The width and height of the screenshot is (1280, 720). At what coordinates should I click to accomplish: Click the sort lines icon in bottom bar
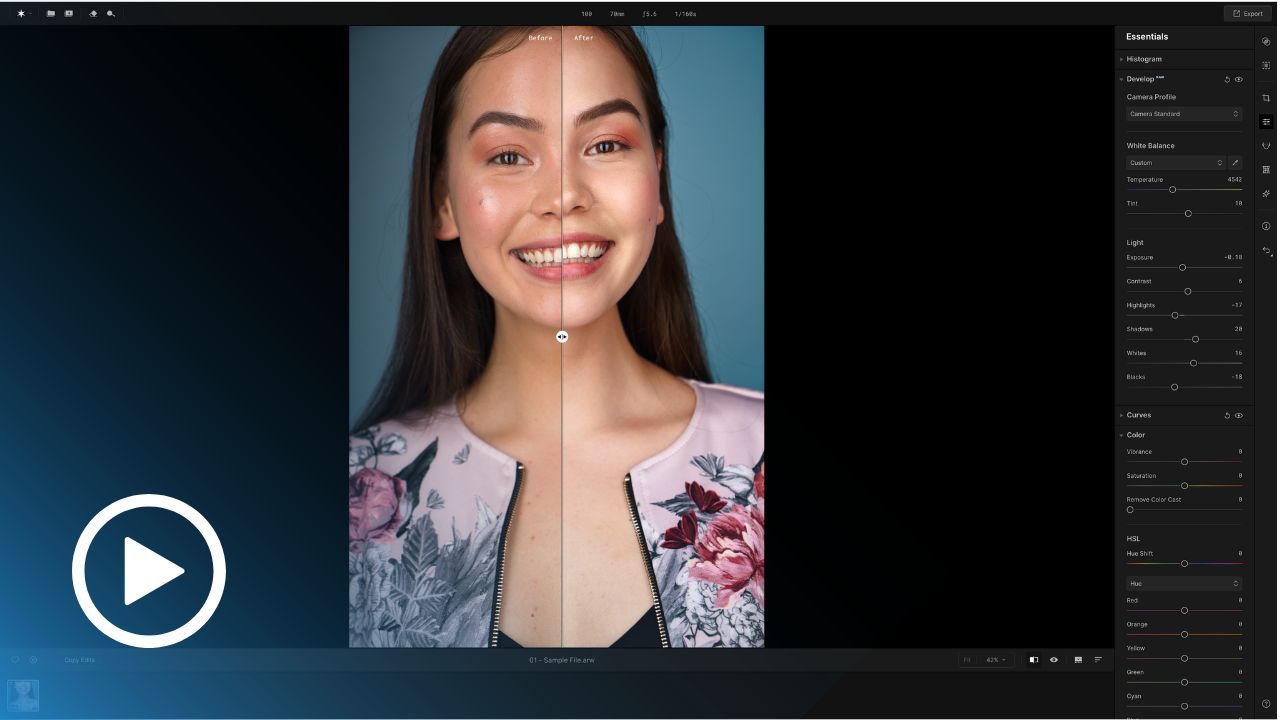[1098, 660]
